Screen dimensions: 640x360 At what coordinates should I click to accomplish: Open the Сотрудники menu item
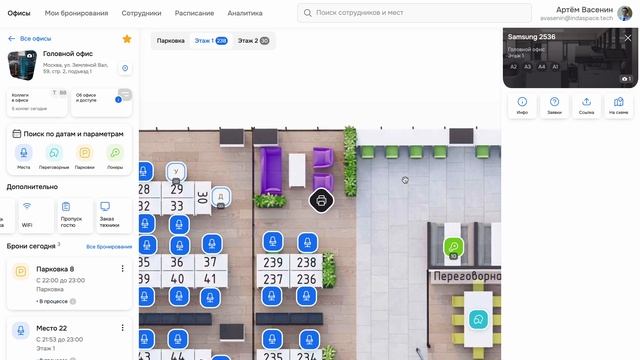coord(141,13)
